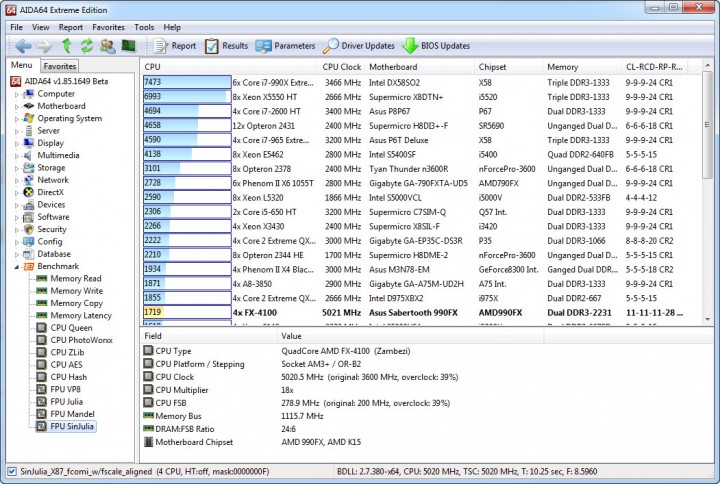Expand the Computer tree node
This screenshot has width=720, height=484.
[x=17, y=94]
